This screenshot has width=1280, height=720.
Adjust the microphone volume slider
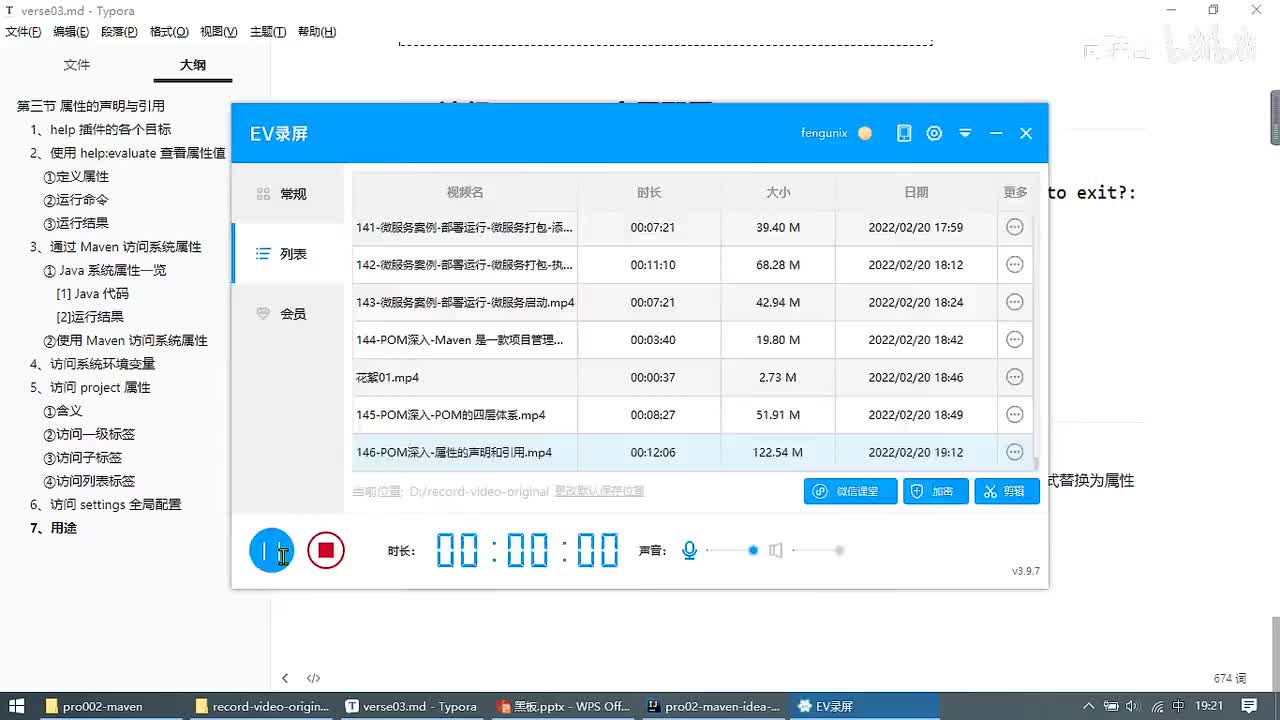pos(733,550)
